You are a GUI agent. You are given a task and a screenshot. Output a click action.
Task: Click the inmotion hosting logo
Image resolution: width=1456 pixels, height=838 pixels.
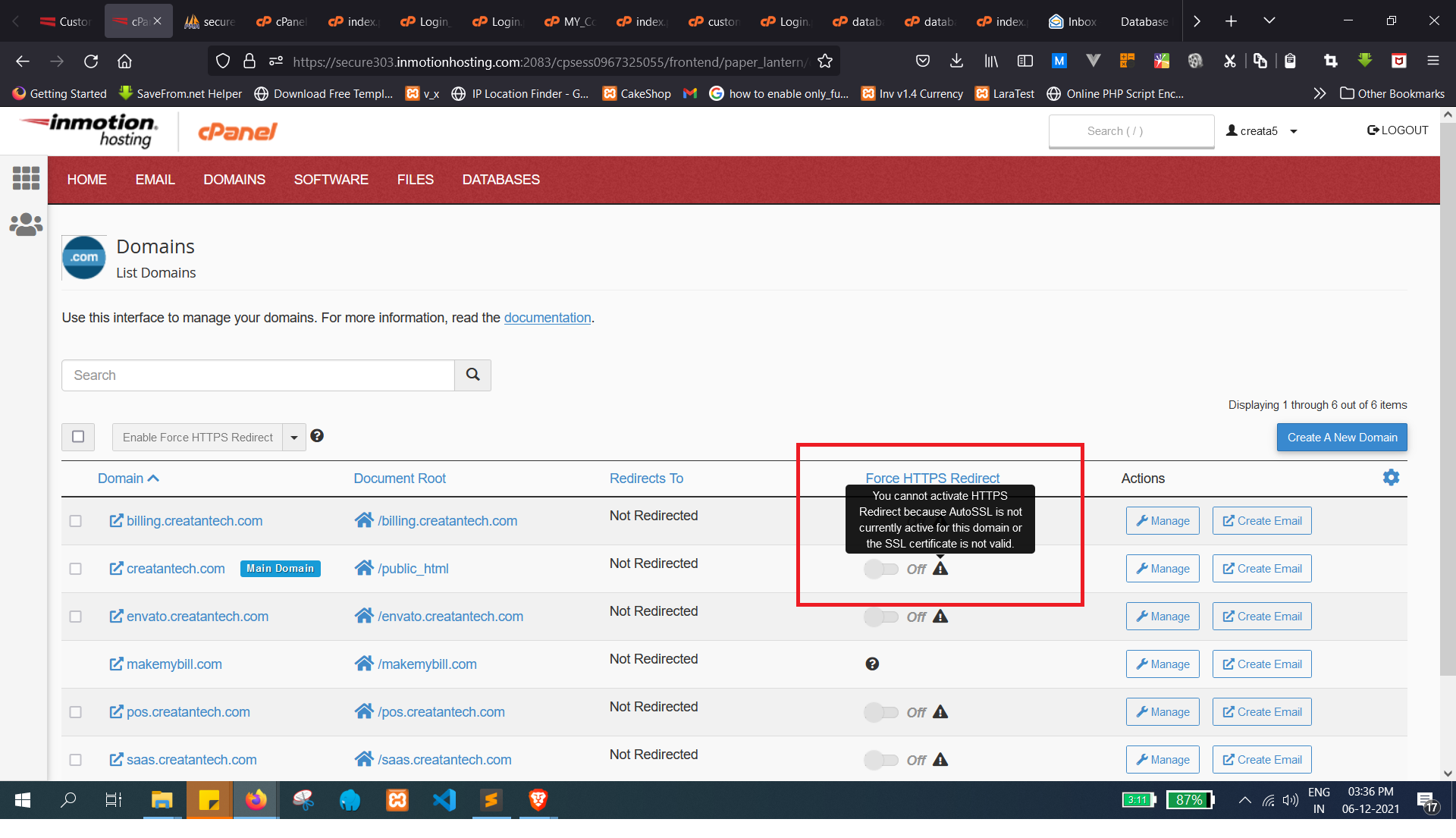pos(89,130)
